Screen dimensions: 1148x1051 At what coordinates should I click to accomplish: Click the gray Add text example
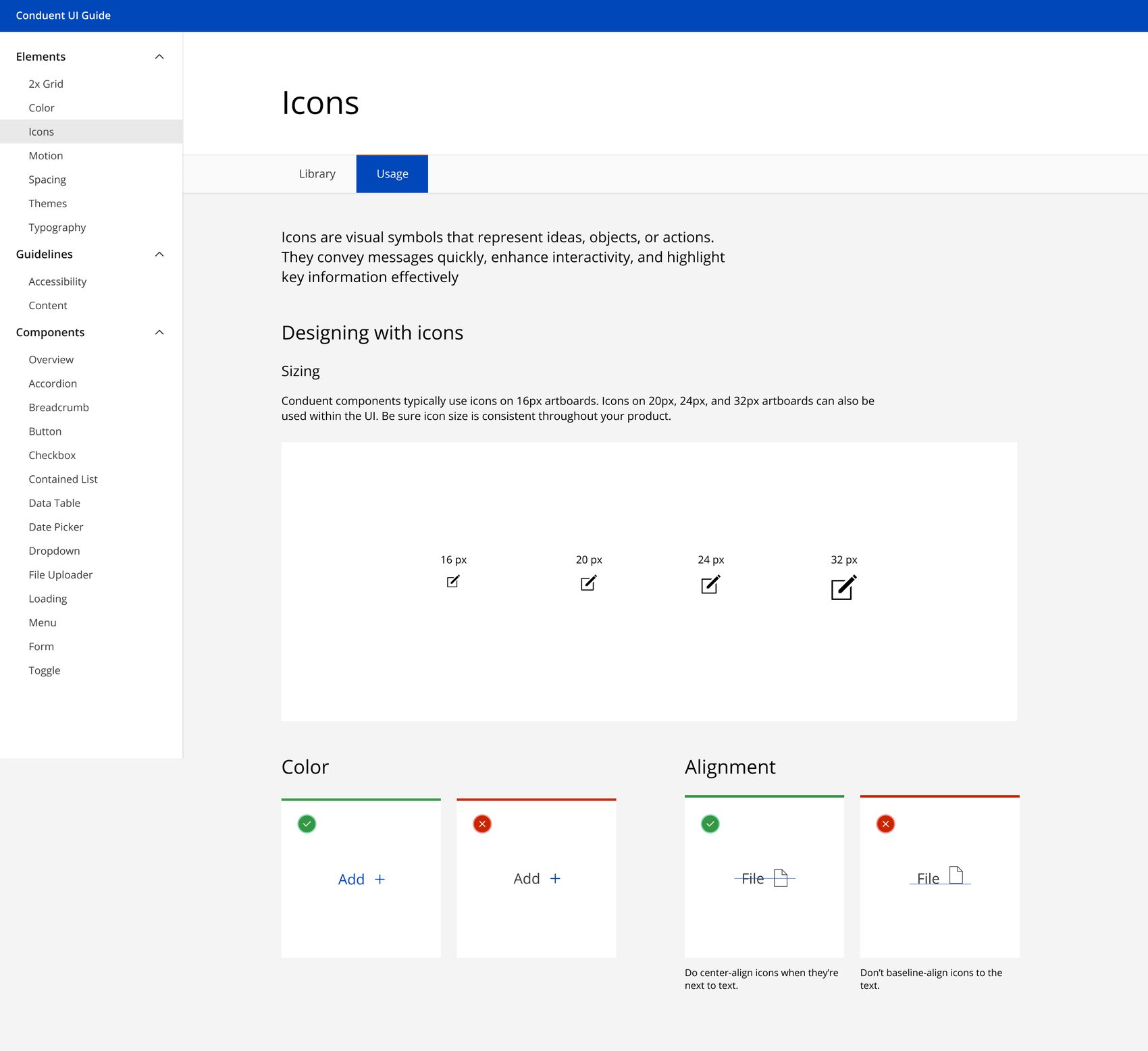[527, 878]
